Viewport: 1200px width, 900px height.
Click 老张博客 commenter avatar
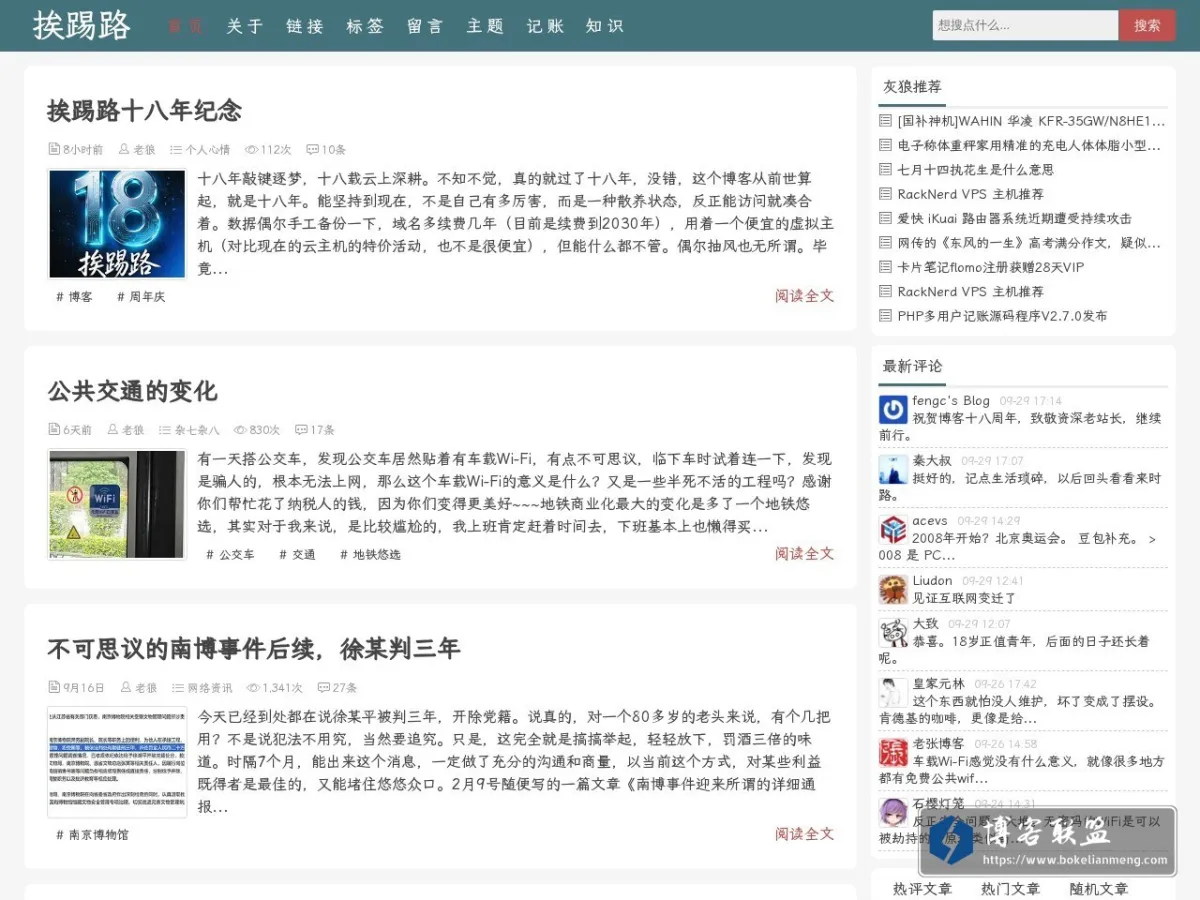(x=893, y=752)
